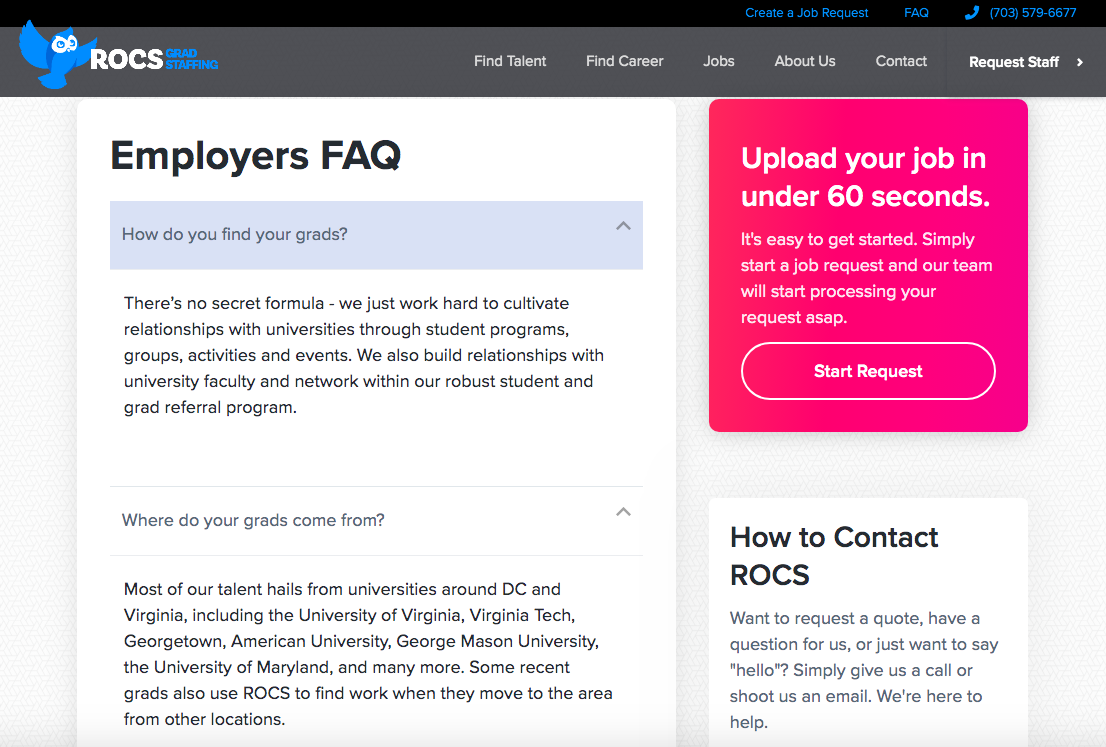Click the 'It's easy to get started' description text
Screen dimensions: 1106x747
[x=866, y=278]
